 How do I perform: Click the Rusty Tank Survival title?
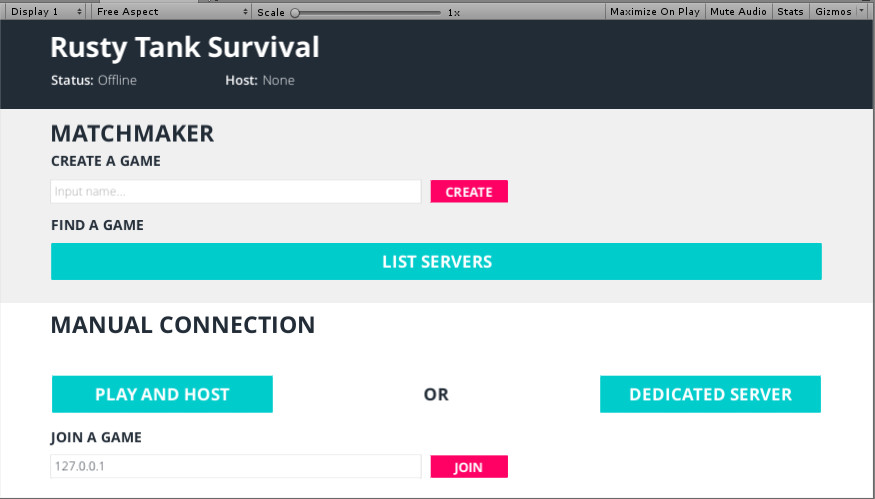185,47
